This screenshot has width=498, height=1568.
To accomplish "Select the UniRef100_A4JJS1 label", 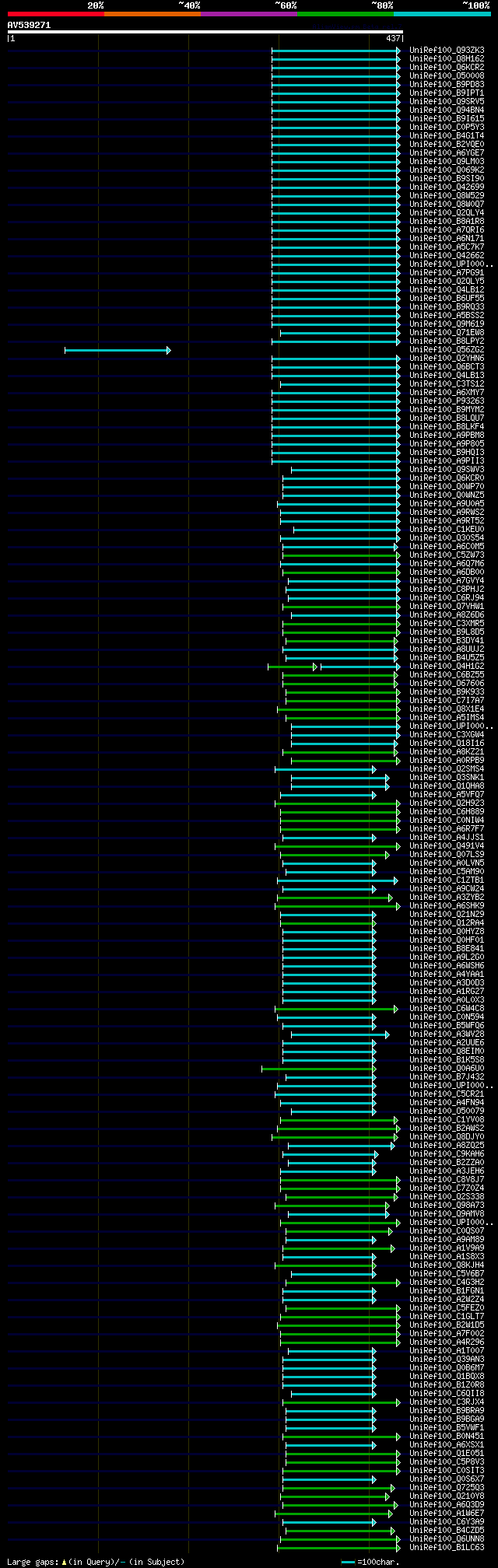I will coord(447,837).
